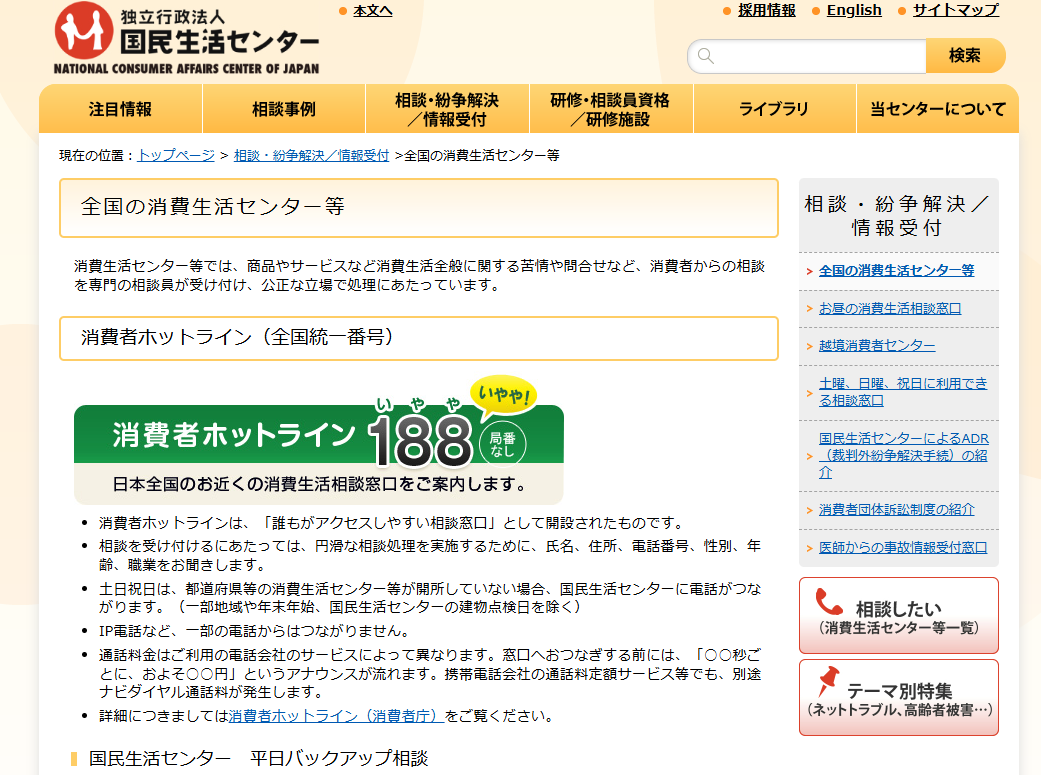The height and width of the screenshot is (775, 1041).
Task: Click the red pushpin テーマ別特集 icon
Action: pyautogui.click(x=827, y=684)
